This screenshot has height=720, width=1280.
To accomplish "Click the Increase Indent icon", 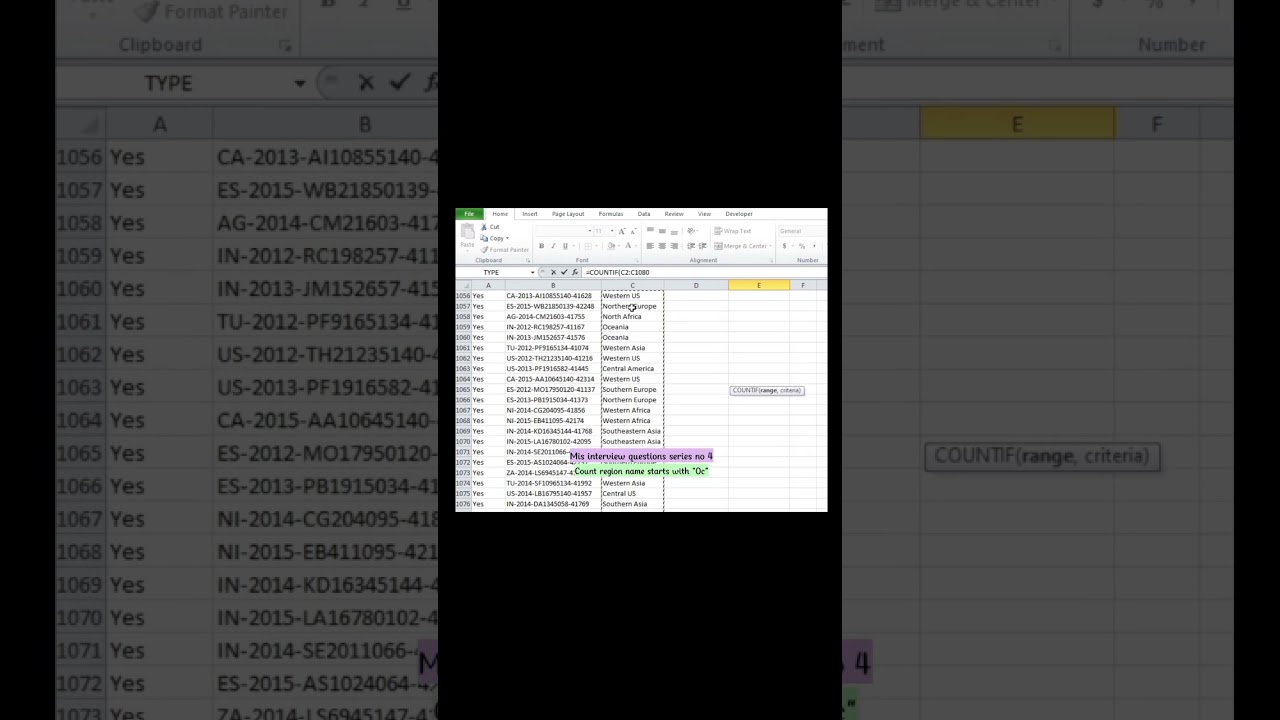I will [702, 246].
